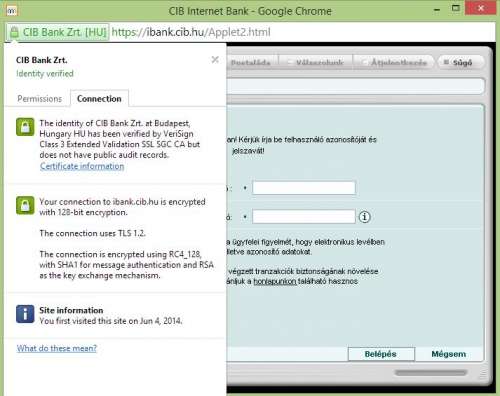
Task: Click the horizontal scrollbar at page bottom
Action: (431, 373)
